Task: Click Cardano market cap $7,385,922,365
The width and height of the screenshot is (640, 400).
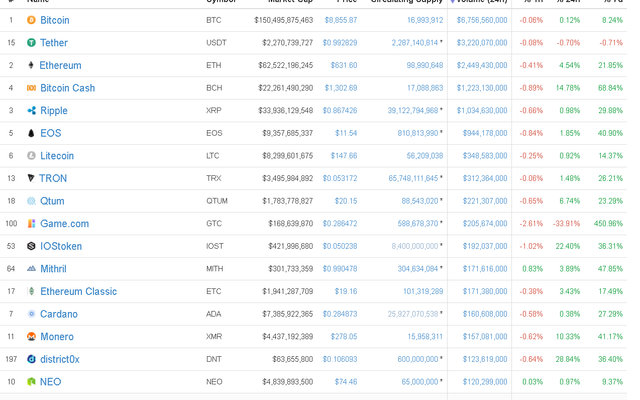Action: [x=288, y=314]
